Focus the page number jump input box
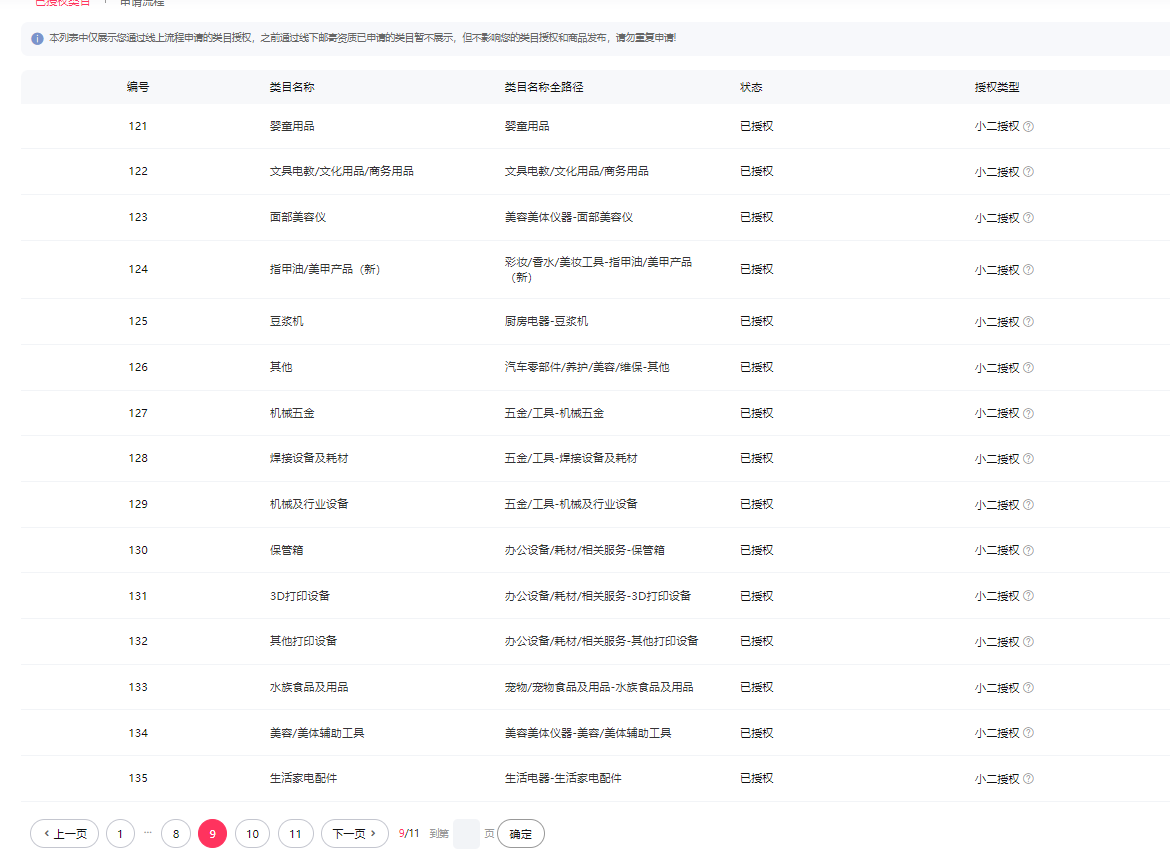Viewport: 1170px width, 860px height. (466, 834)
